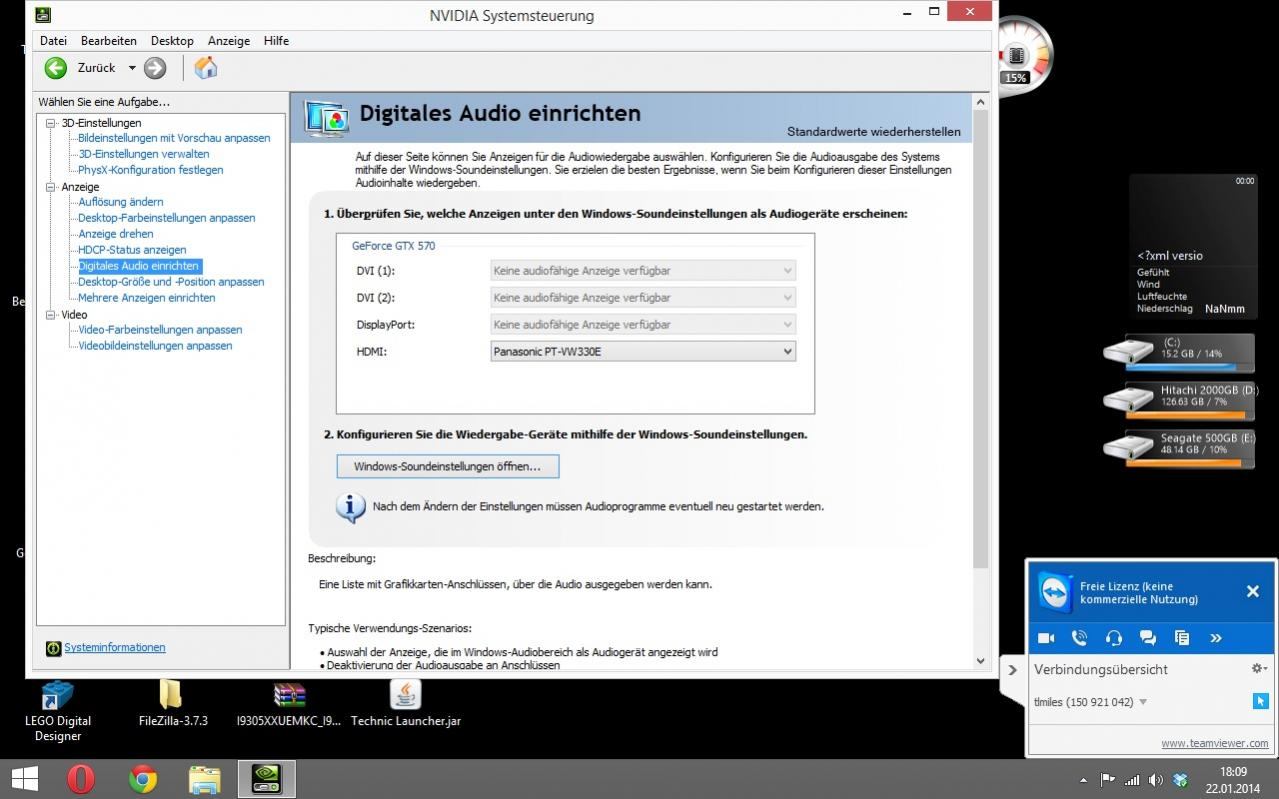Open tlmiles session dropdown arrow
The height and width of the screenshot is (799, 1279).
coord(1143,702)
